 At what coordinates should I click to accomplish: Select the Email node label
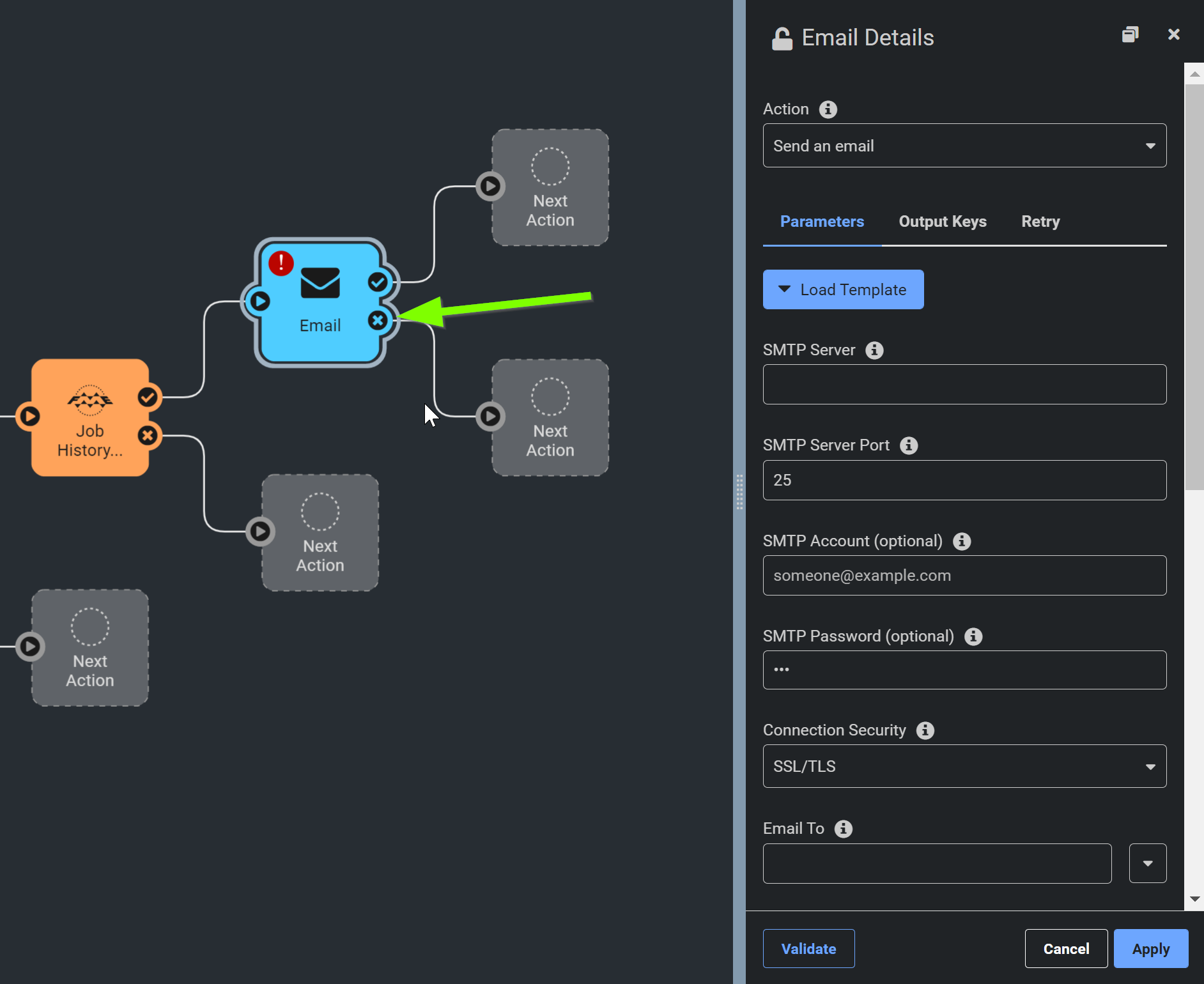[320, 325]
